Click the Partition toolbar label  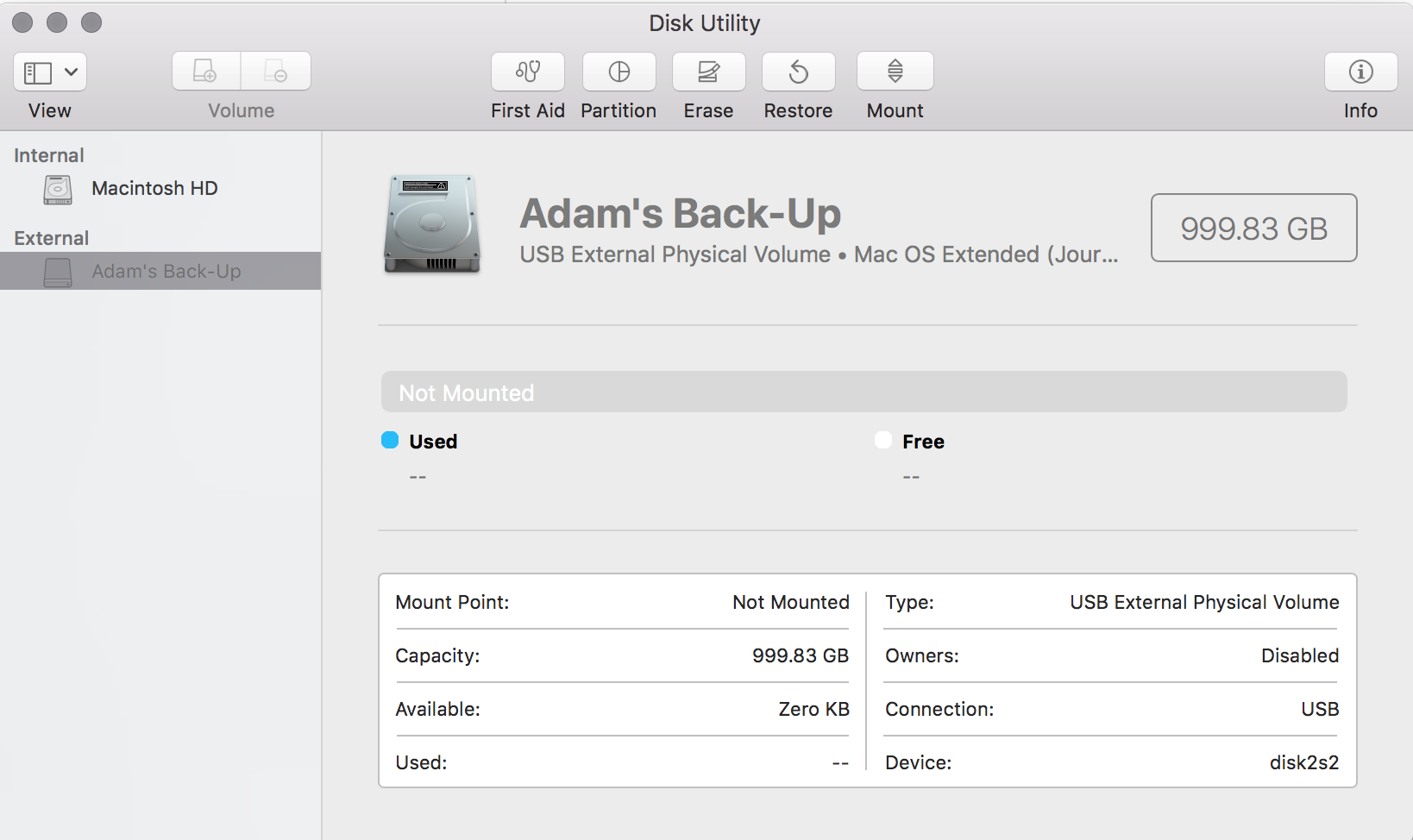coord(619,110)
